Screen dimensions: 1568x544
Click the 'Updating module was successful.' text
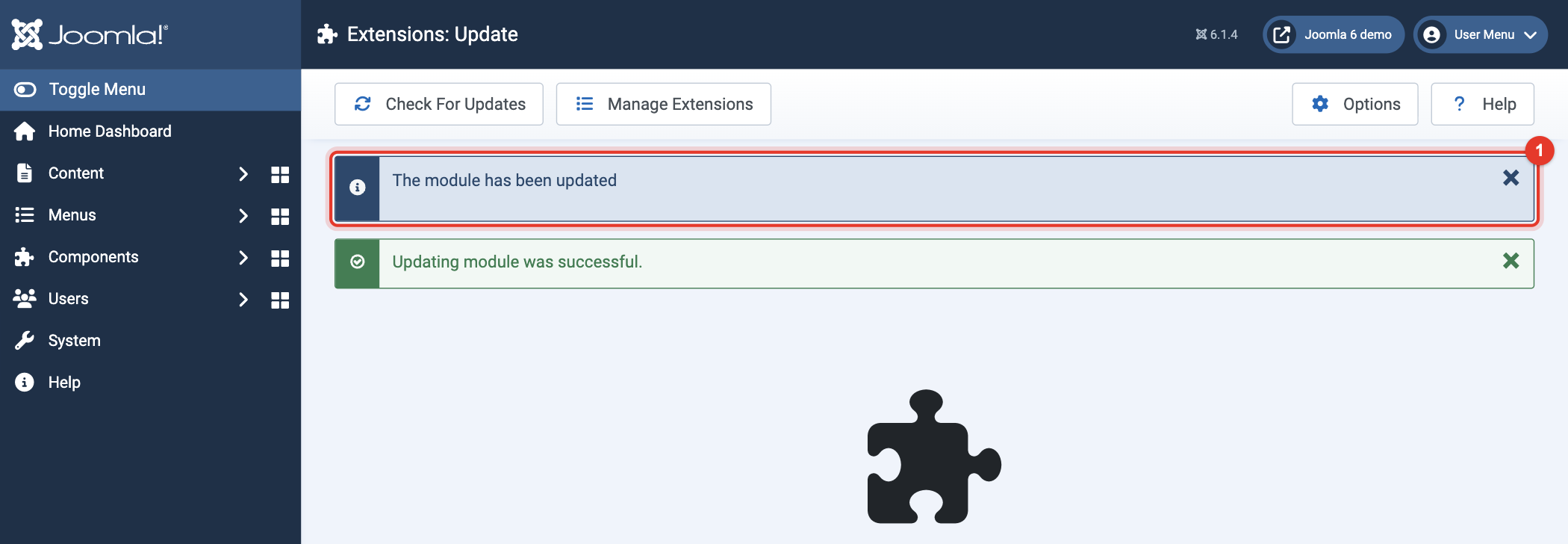click(x=517, y=262)
